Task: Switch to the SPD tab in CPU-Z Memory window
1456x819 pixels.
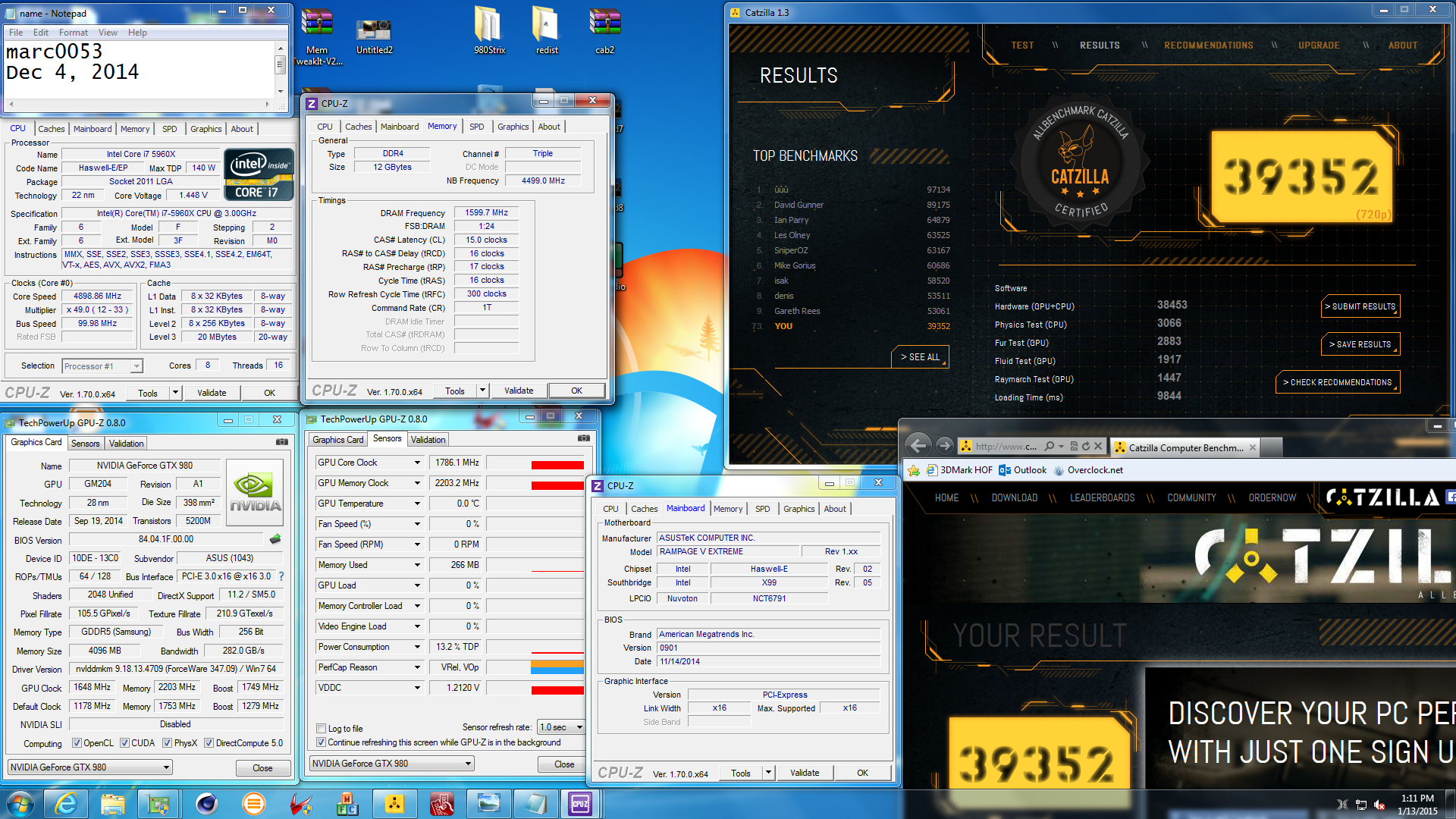Action: [476, 127]
